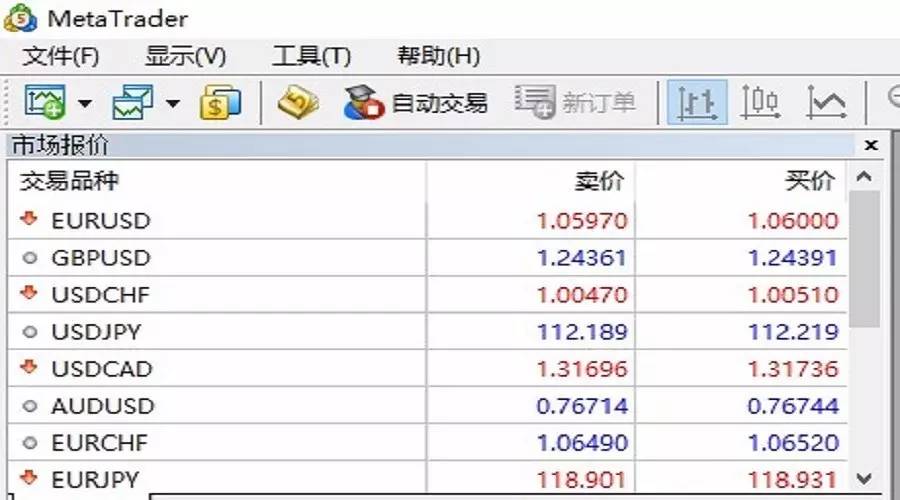
Task: Click the profiles toolbar icon
Action: point(133,103)
